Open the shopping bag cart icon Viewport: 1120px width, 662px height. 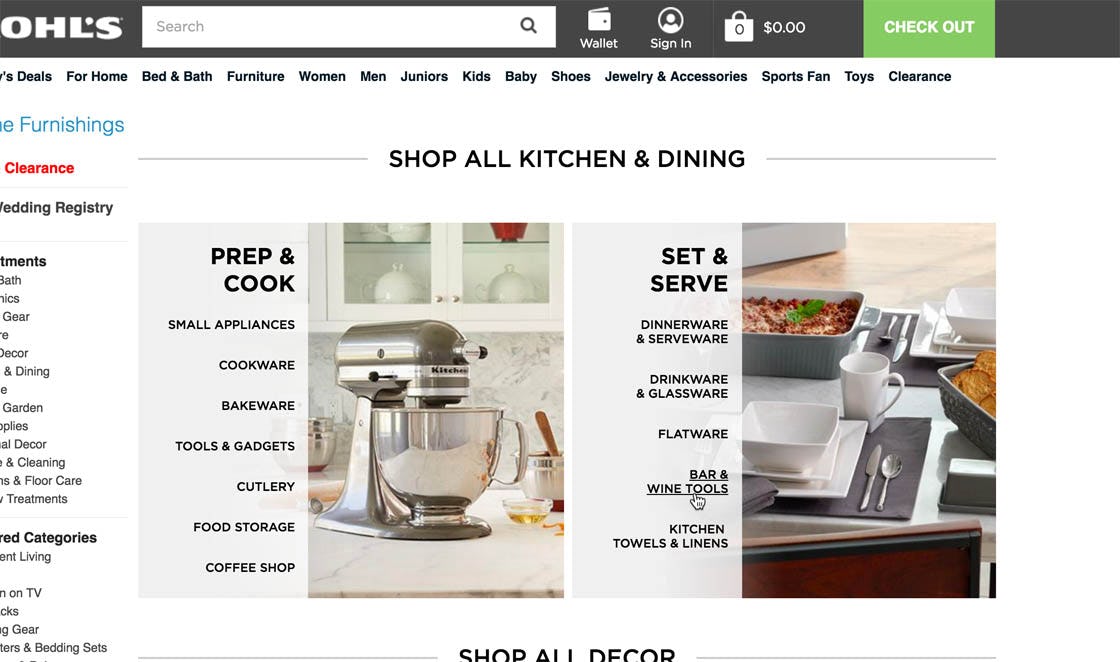739,27
